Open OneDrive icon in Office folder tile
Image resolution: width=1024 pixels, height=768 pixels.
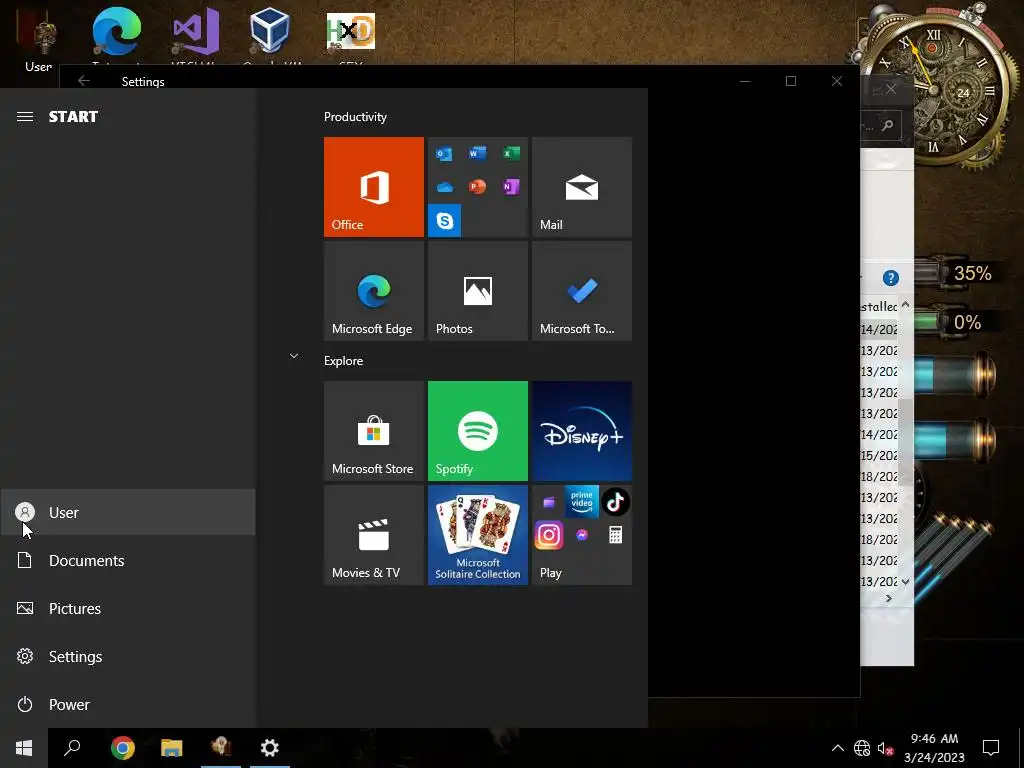pyautogui.click(x=445, y=187)
